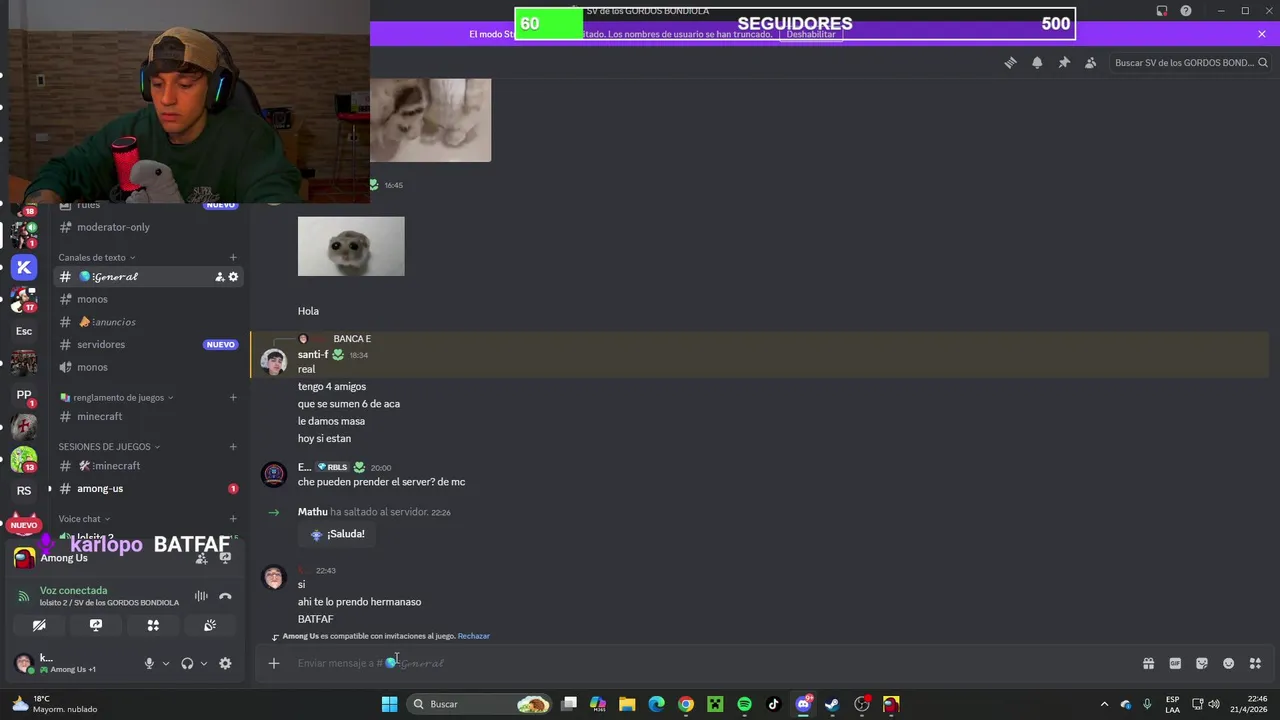Close the purple Streamer mode banner
1280x720 pixels.
coord(1262,34)
